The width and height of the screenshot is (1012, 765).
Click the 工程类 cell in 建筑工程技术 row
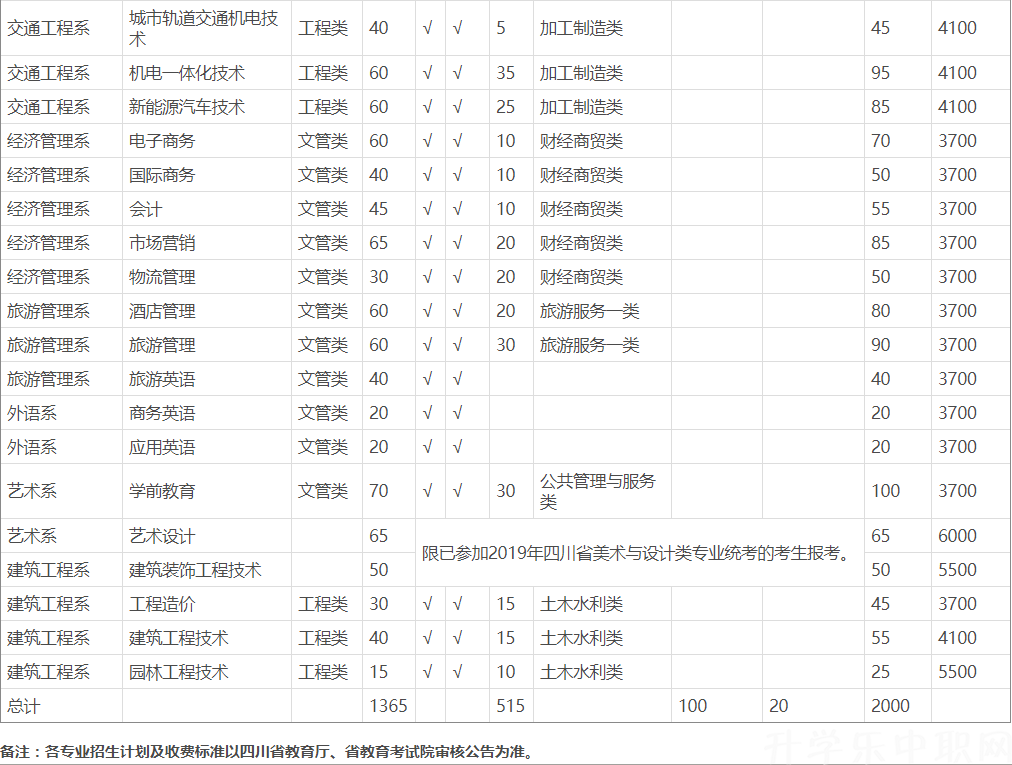click(x=327, y=638)
